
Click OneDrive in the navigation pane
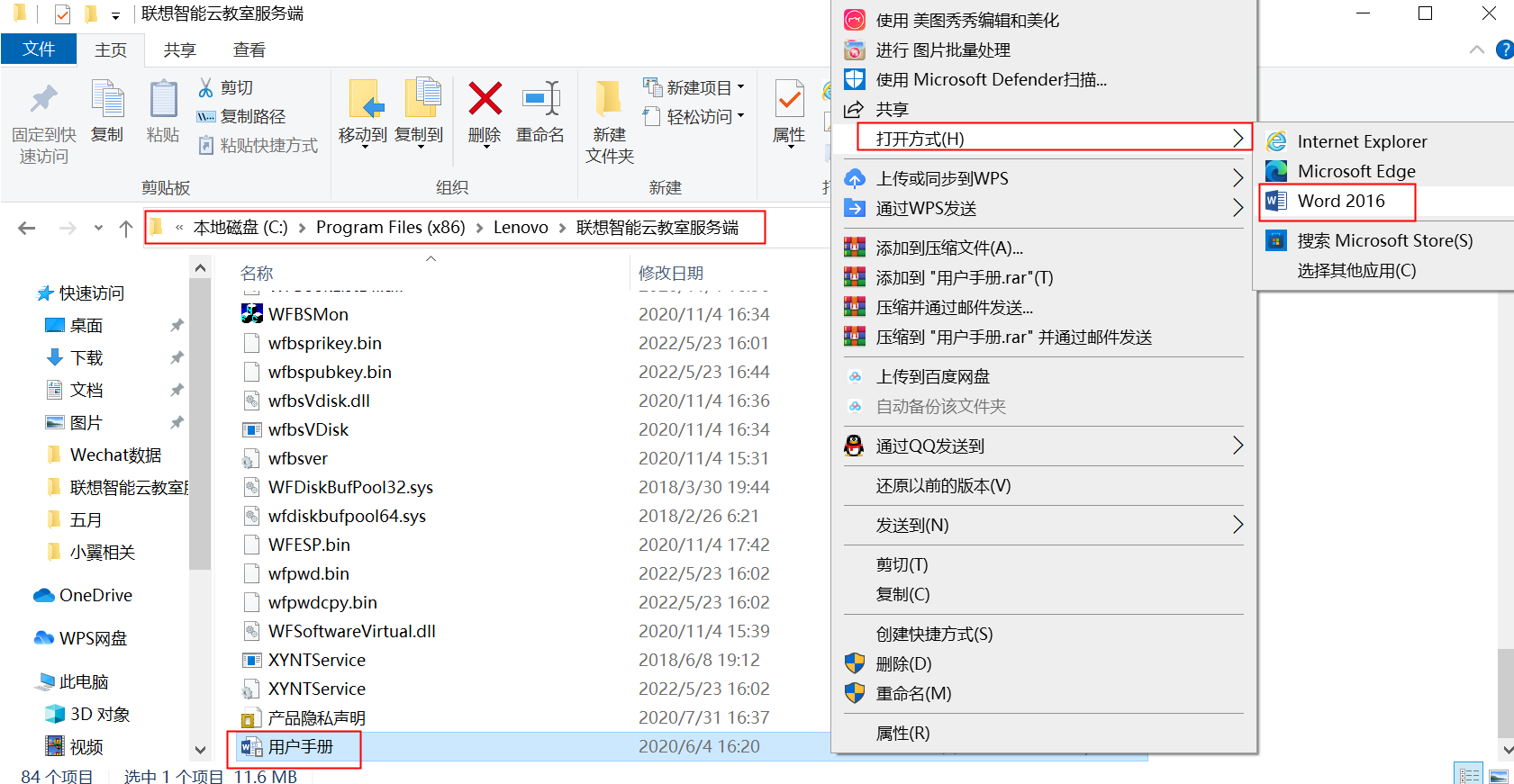95,595
